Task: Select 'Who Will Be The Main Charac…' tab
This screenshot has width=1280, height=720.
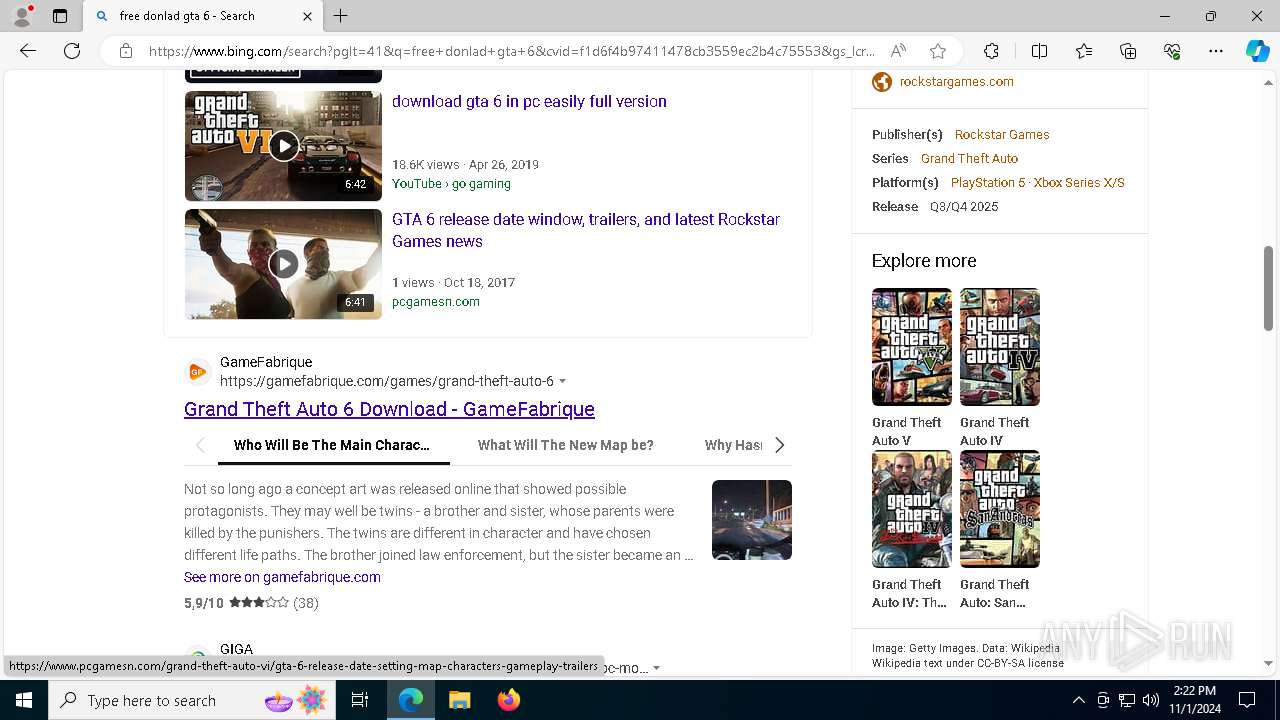Action: click(331, 445)
